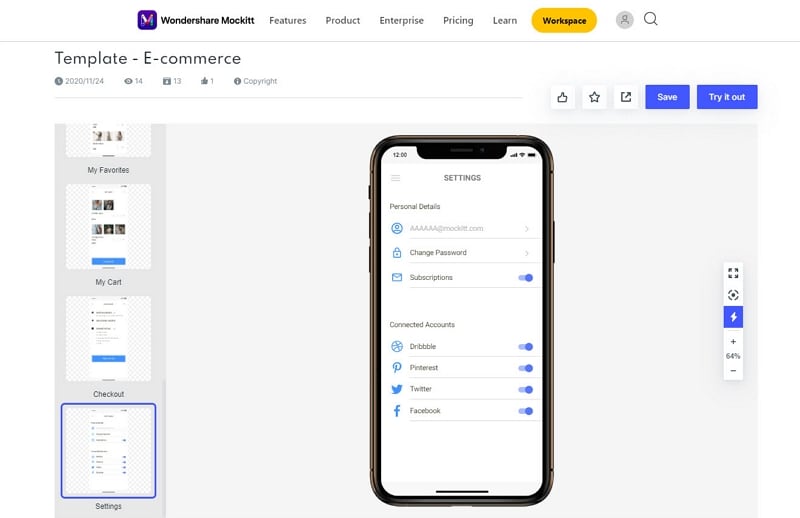Click the Wondershare Mockitt brand name

[x=207, y=20]
